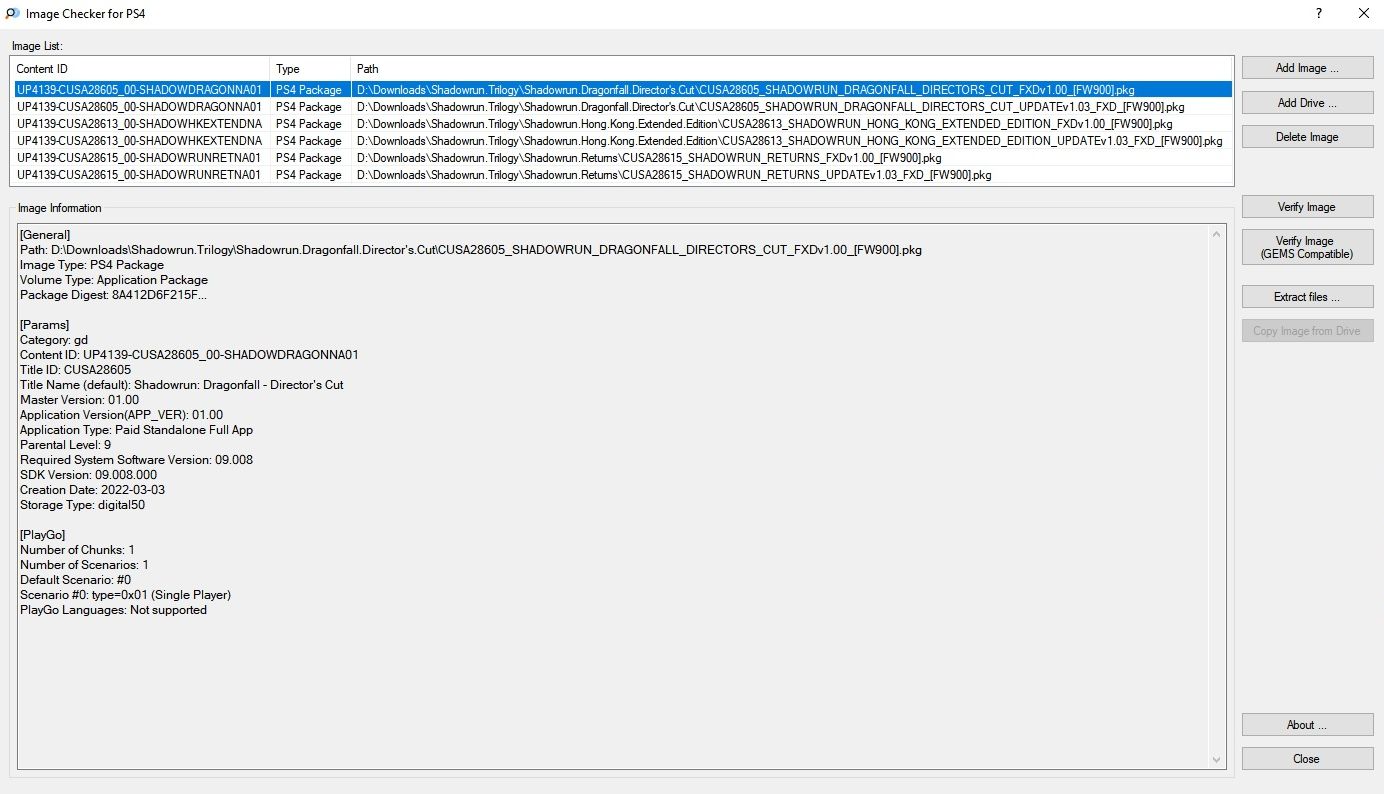Open the About dialog

point(1307,725)
